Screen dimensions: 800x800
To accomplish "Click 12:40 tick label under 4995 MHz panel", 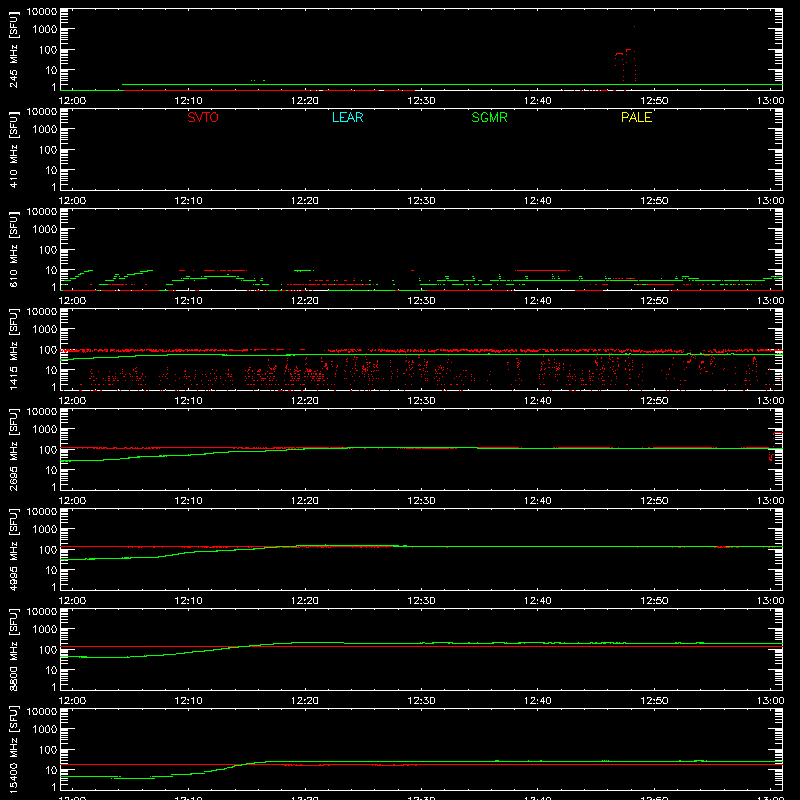I will click(x=538, y=601).
